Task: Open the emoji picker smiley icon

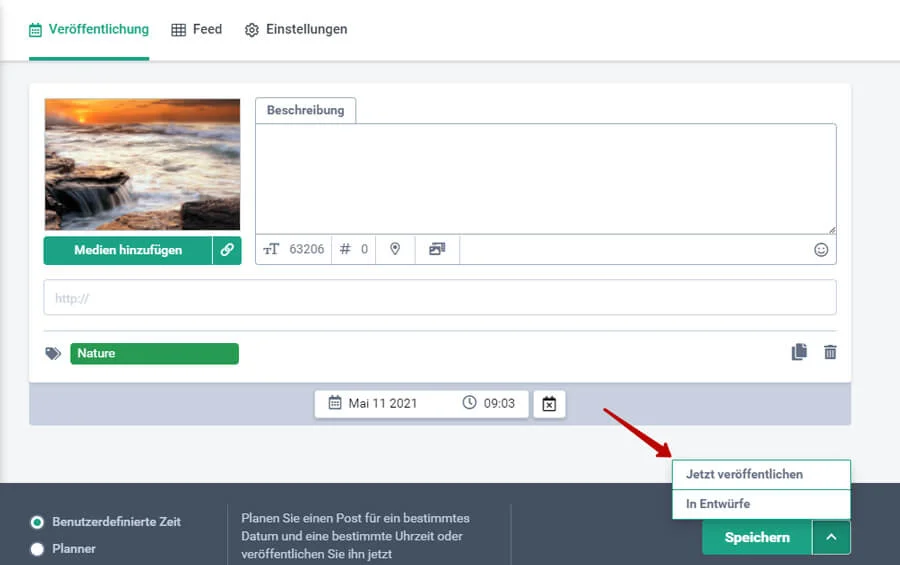Action: point(821,250)
